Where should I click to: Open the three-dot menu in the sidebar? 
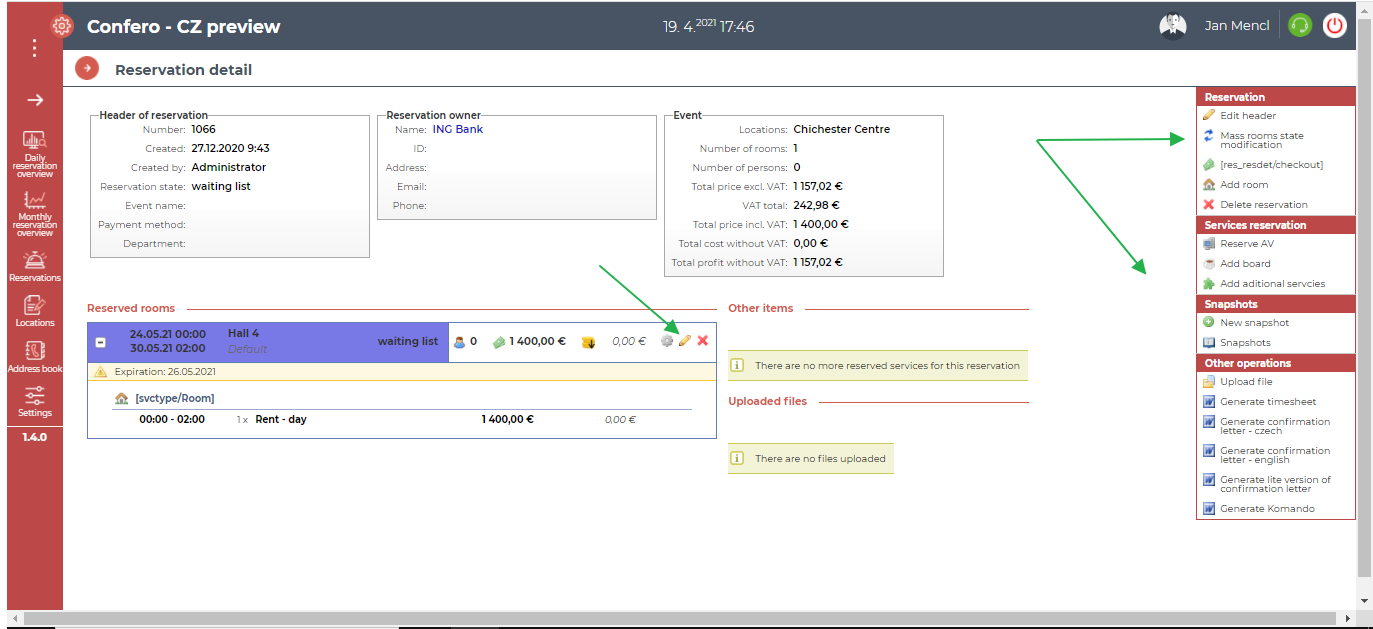click(35, 47)
